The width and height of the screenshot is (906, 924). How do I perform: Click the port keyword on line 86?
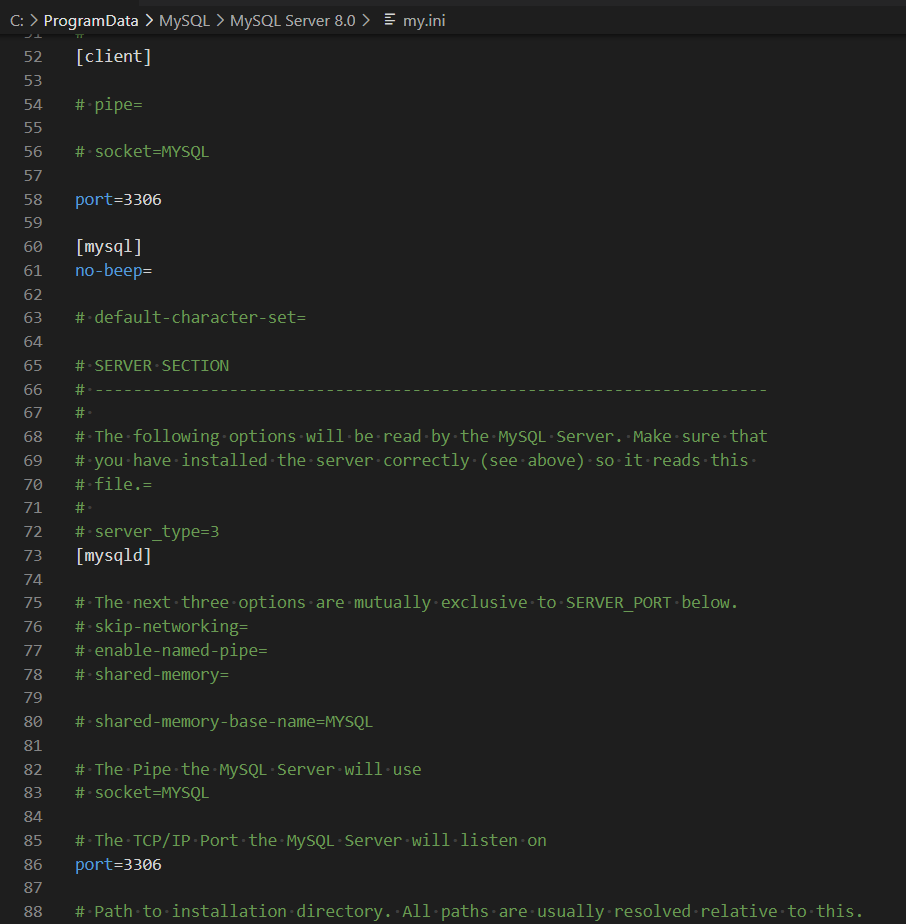(x=93, y=864)
